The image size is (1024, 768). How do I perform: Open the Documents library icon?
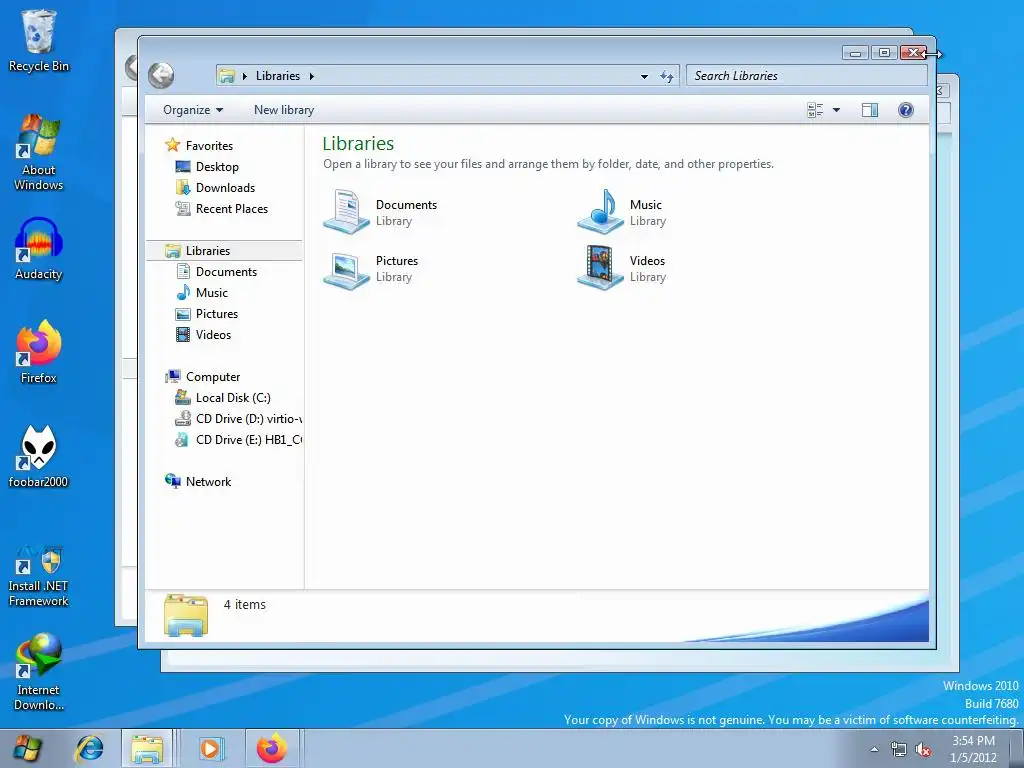click(347, 212)
